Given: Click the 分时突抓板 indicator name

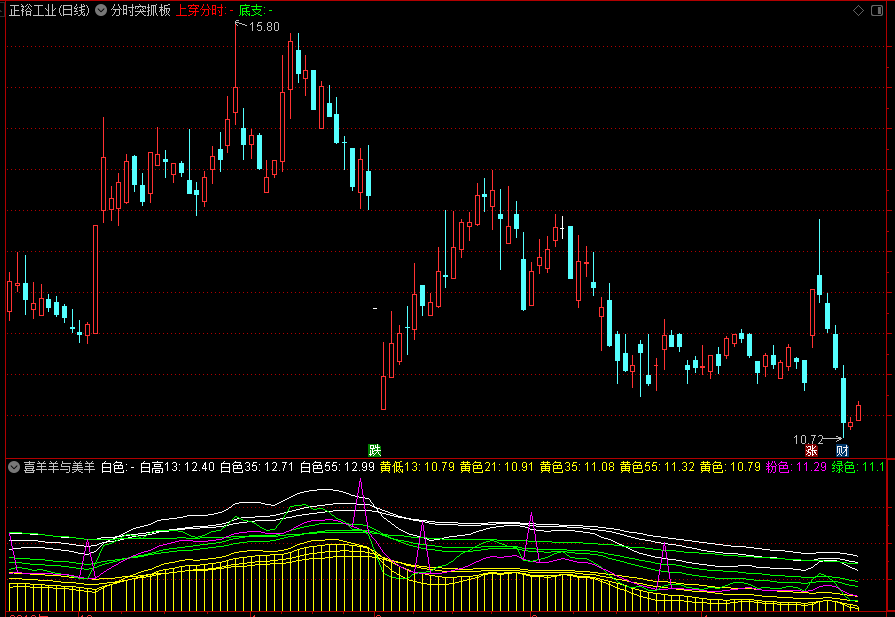Looking at the screenshot, I should (140, 10).
